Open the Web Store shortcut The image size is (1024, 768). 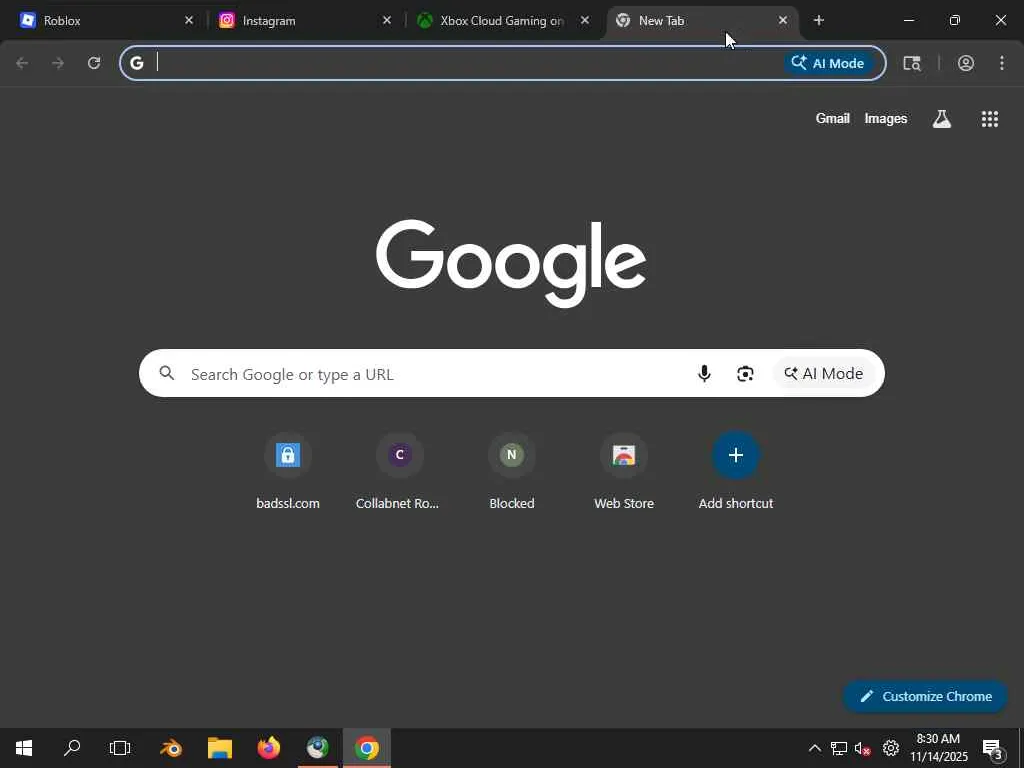624,472
